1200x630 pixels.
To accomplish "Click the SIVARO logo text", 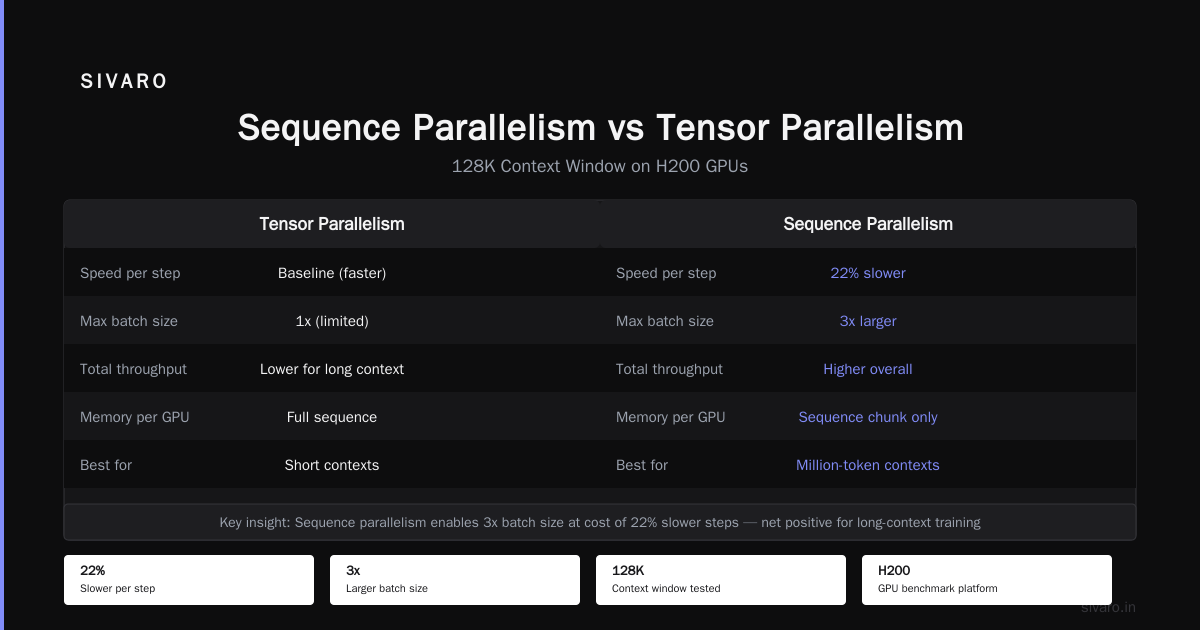I will [124, 82].
